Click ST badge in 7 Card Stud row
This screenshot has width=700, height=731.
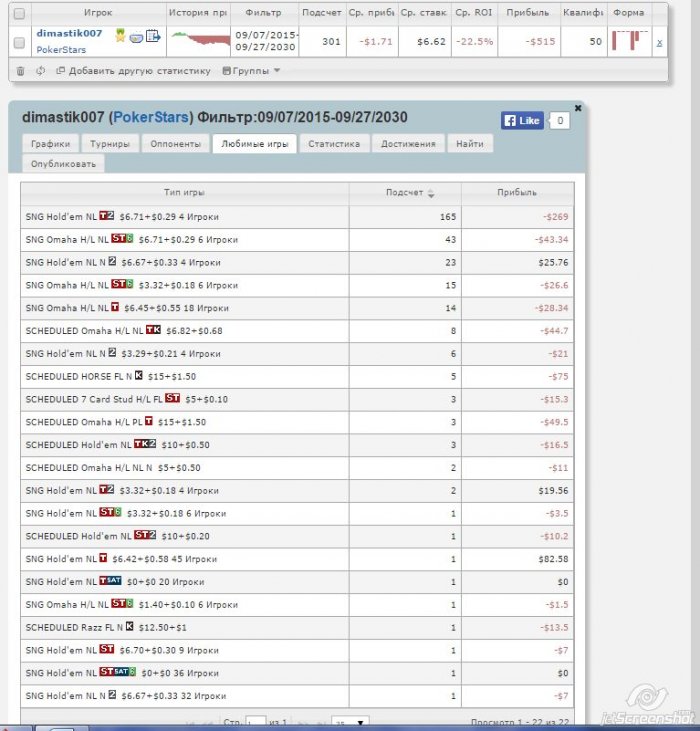172,398
